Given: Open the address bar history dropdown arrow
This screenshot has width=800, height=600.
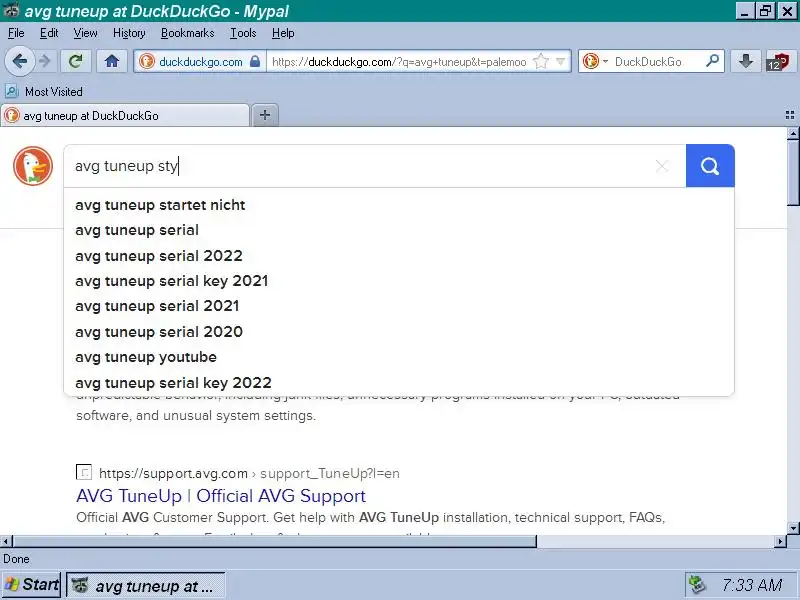Looking at the screenshot, I should pos(561,62).
